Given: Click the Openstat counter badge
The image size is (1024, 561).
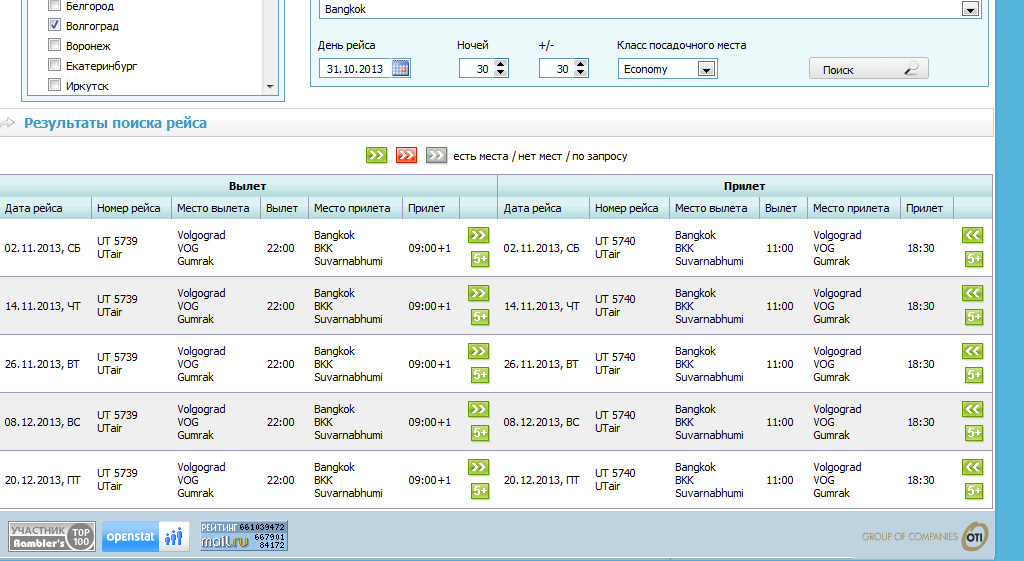Looking at the screenshot, I should tap(145, 536).
